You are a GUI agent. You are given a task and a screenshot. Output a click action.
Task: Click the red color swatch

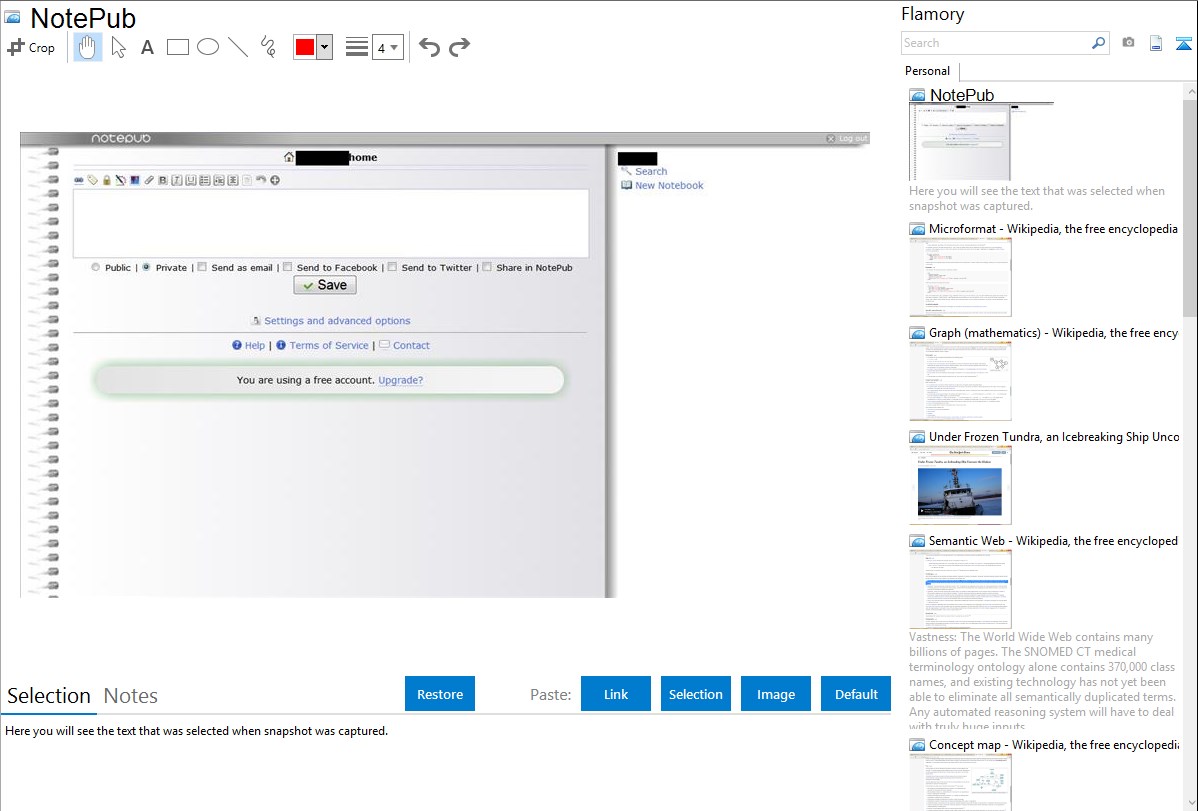(305, 47)
